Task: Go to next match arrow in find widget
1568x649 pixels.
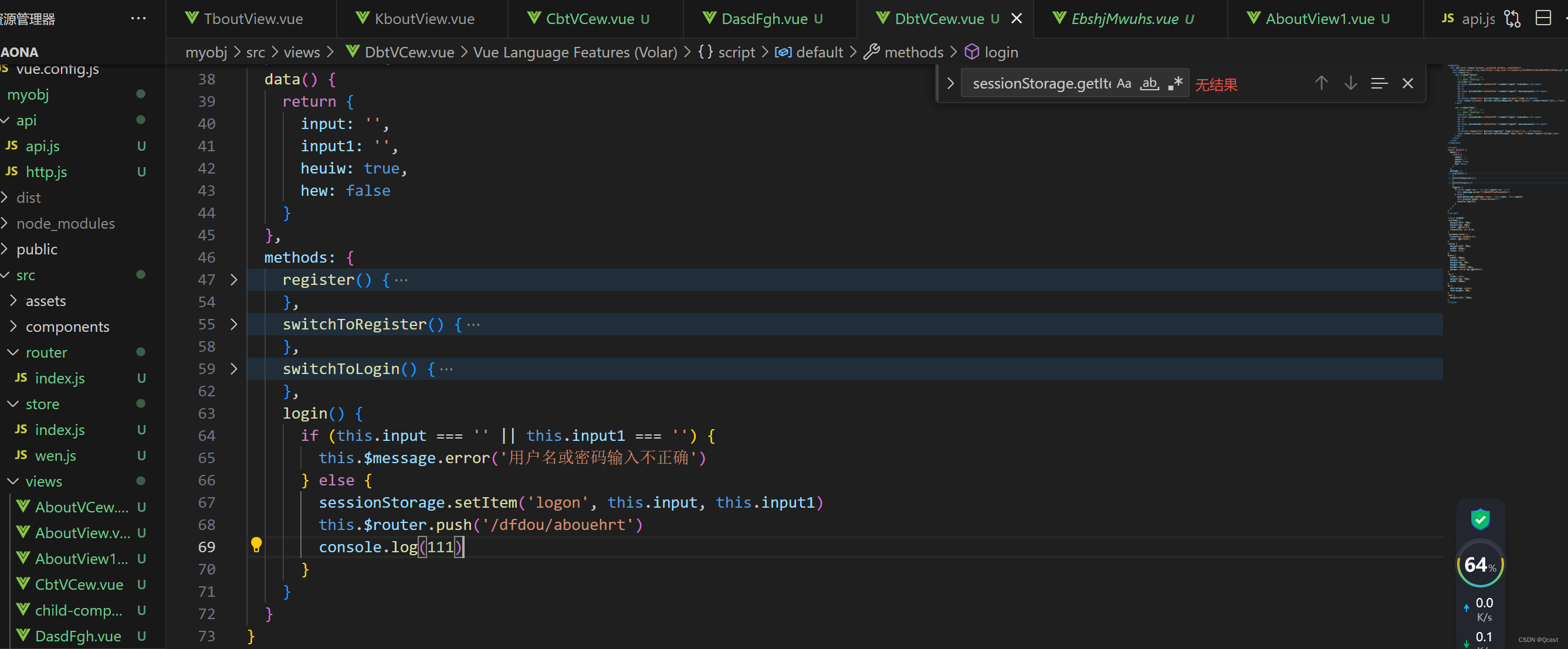Action: click(x=1350, y=83)
